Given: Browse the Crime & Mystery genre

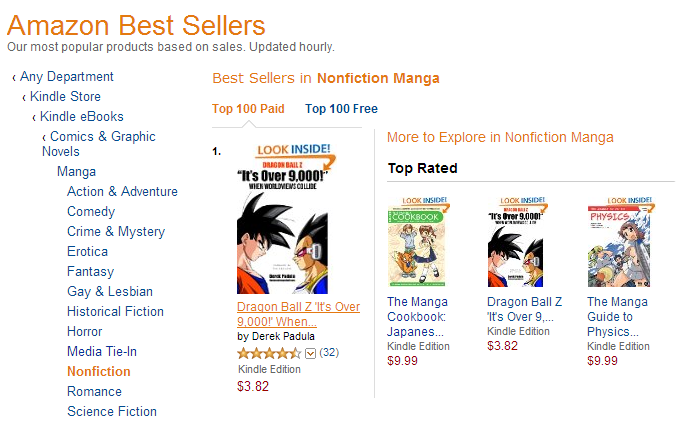Looking at the screenshot, I should 116,232.
